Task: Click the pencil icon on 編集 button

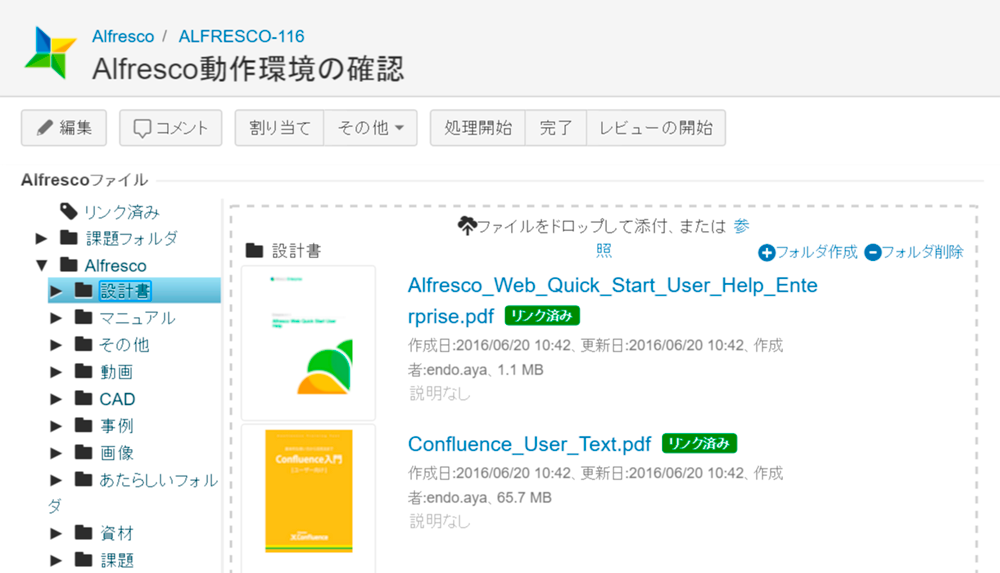Action: point(45,128)
